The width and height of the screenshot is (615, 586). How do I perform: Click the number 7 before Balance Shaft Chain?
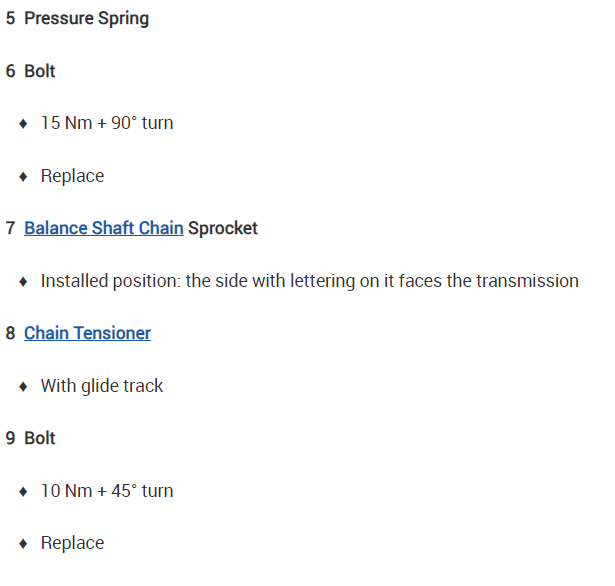10,228
